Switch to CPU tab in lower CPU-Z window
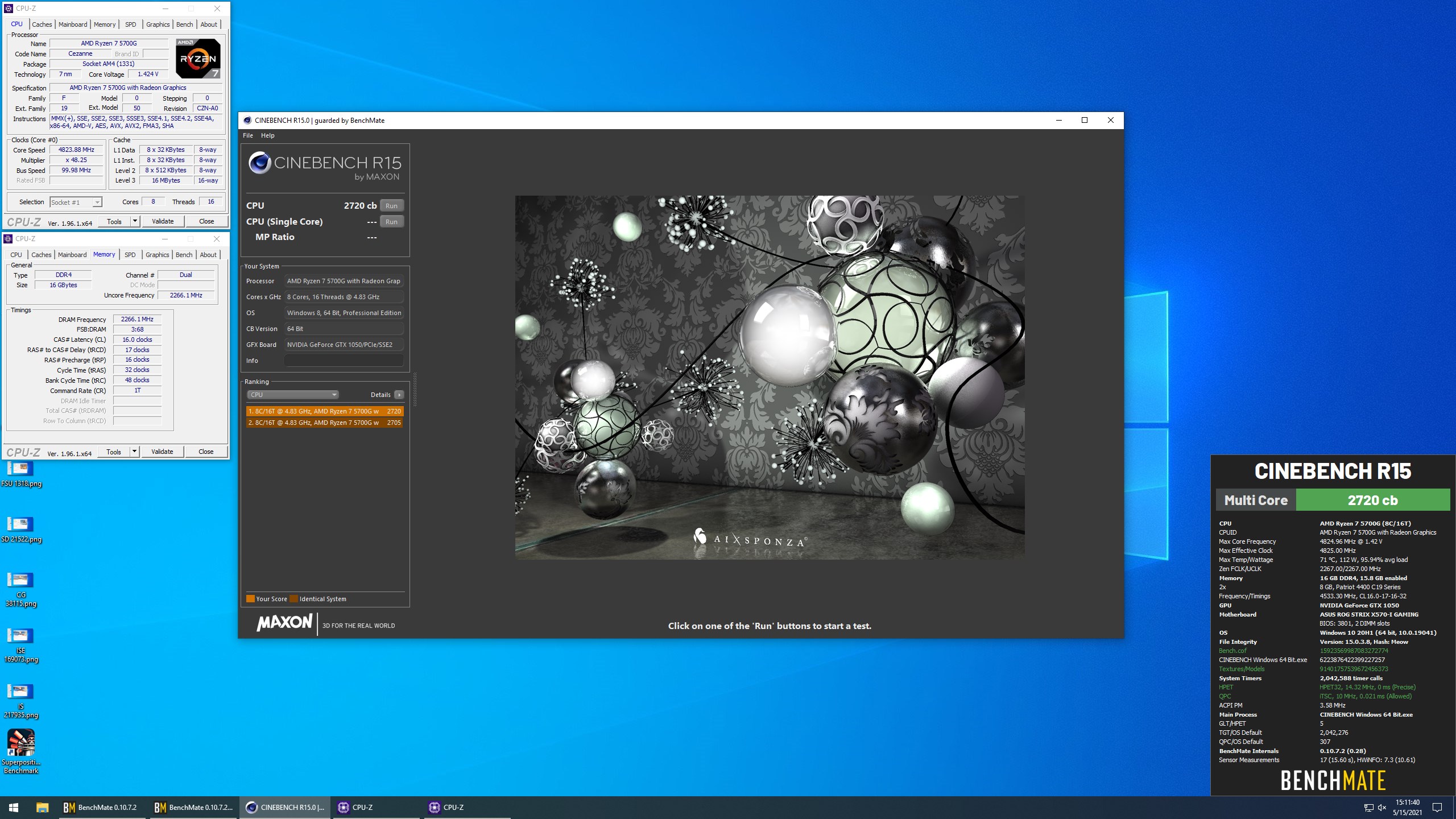 click(16, 255)
